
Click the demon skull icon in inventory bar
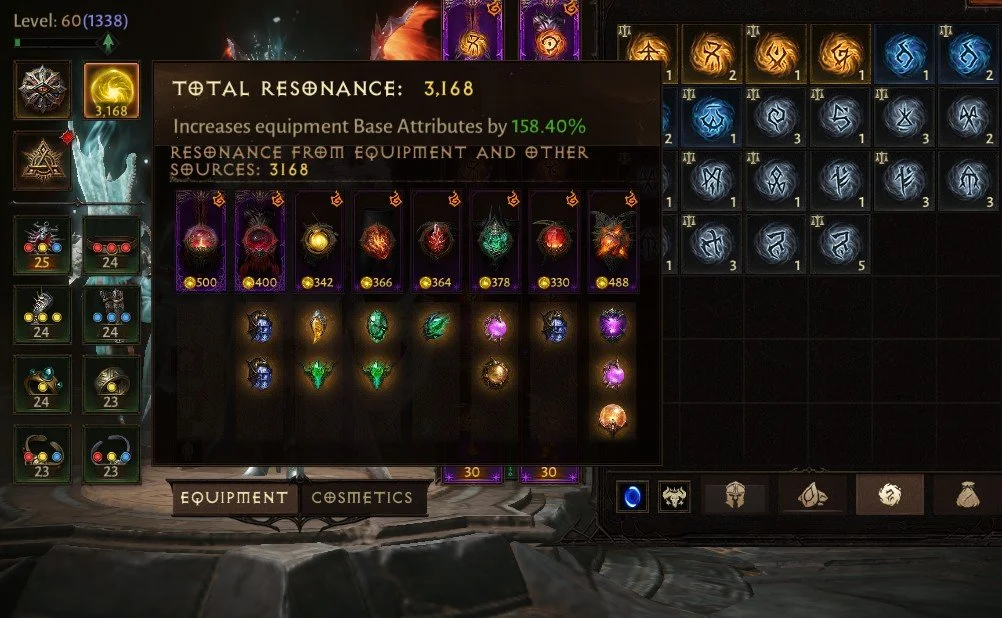pyautogui.click(x=674, y=497)
